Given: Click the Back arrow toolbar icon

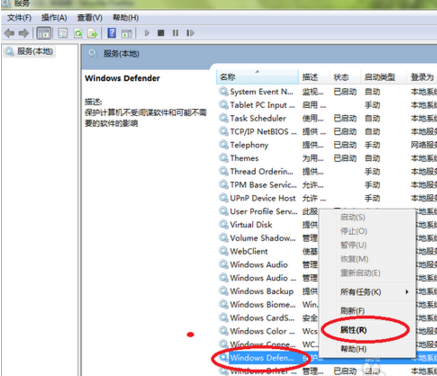Looking at the screenshot, I should pos(9,33).
